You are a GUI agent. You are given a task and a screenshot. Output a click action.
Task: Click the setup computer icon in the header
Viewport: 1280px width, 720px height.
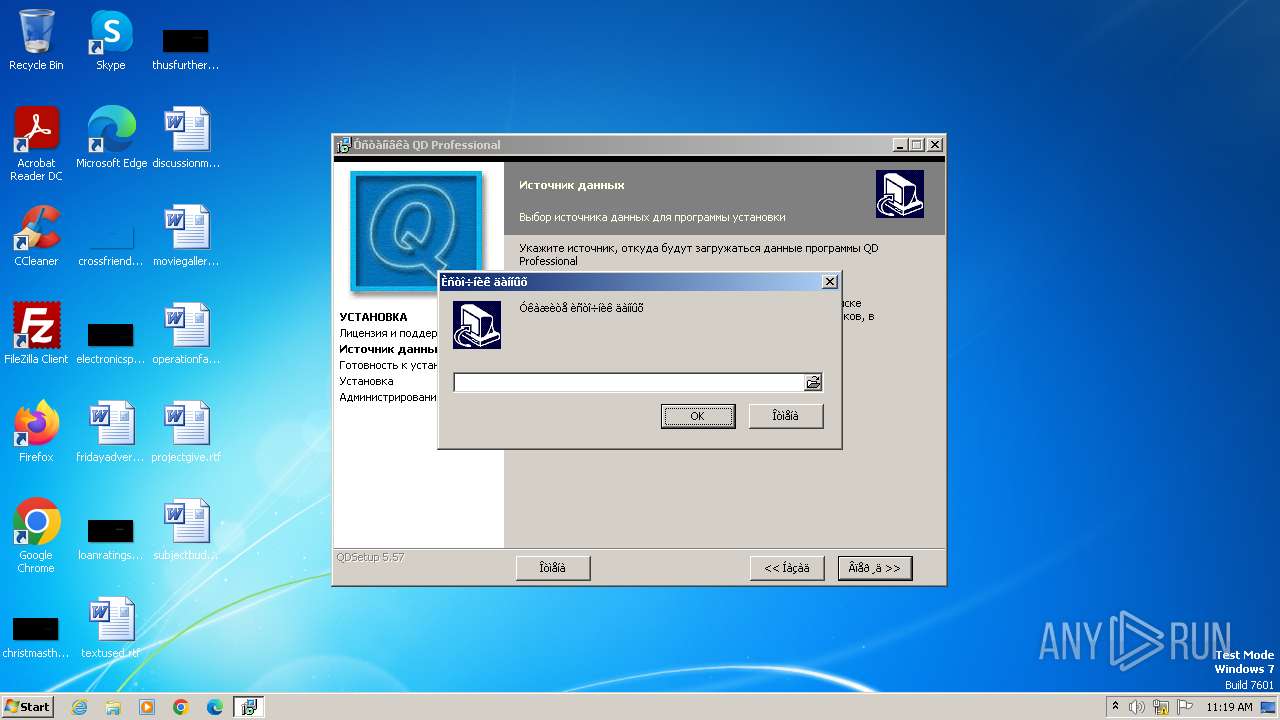[900, 194]
